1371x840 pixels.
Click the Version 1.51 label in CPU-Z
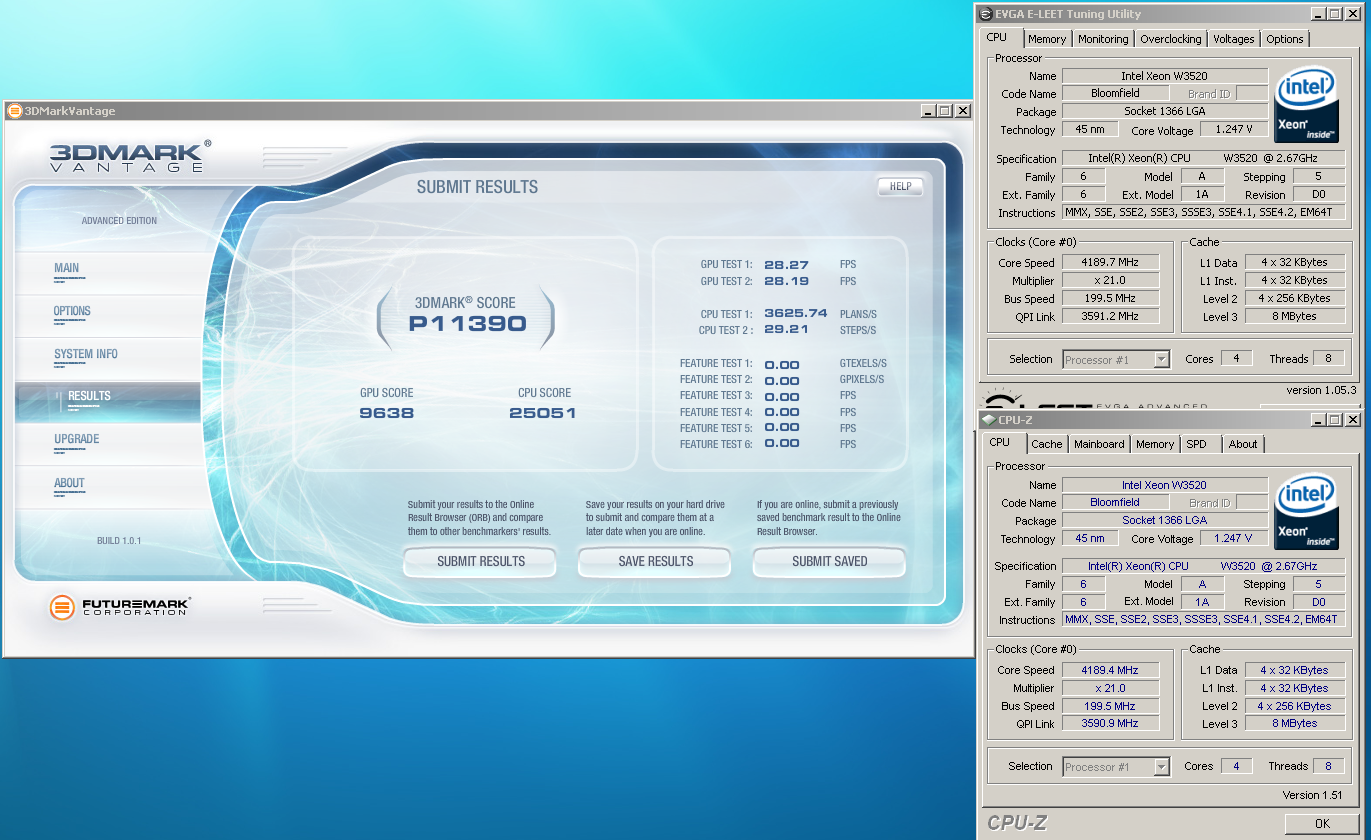coord(1314,795)
